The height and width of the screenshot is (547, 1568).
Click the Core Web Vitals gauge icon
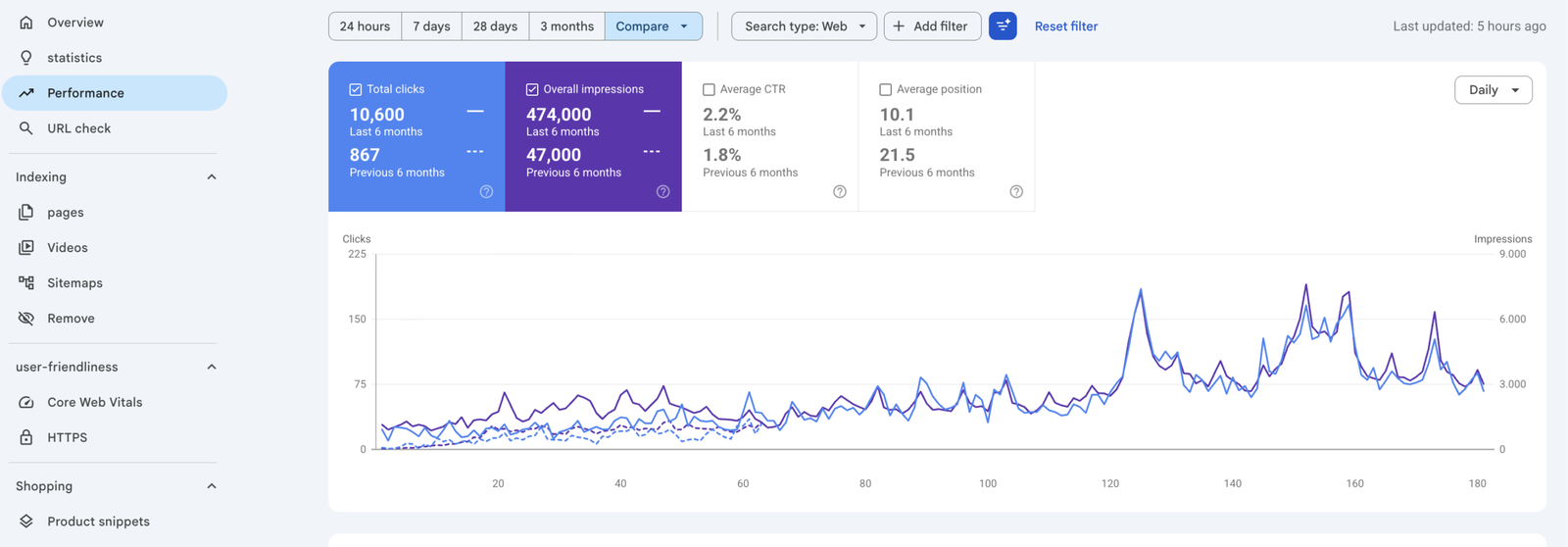pyautogui.click(x=26, y=403)
